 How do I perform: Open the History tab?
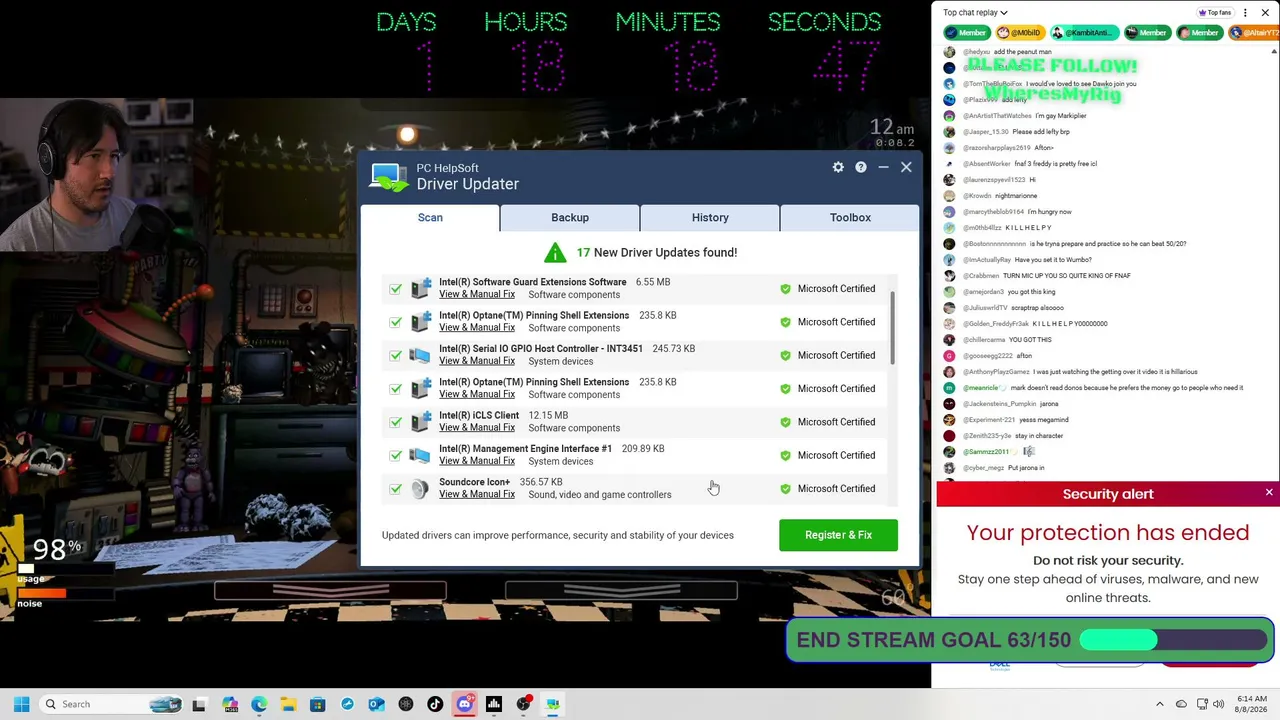710,217
